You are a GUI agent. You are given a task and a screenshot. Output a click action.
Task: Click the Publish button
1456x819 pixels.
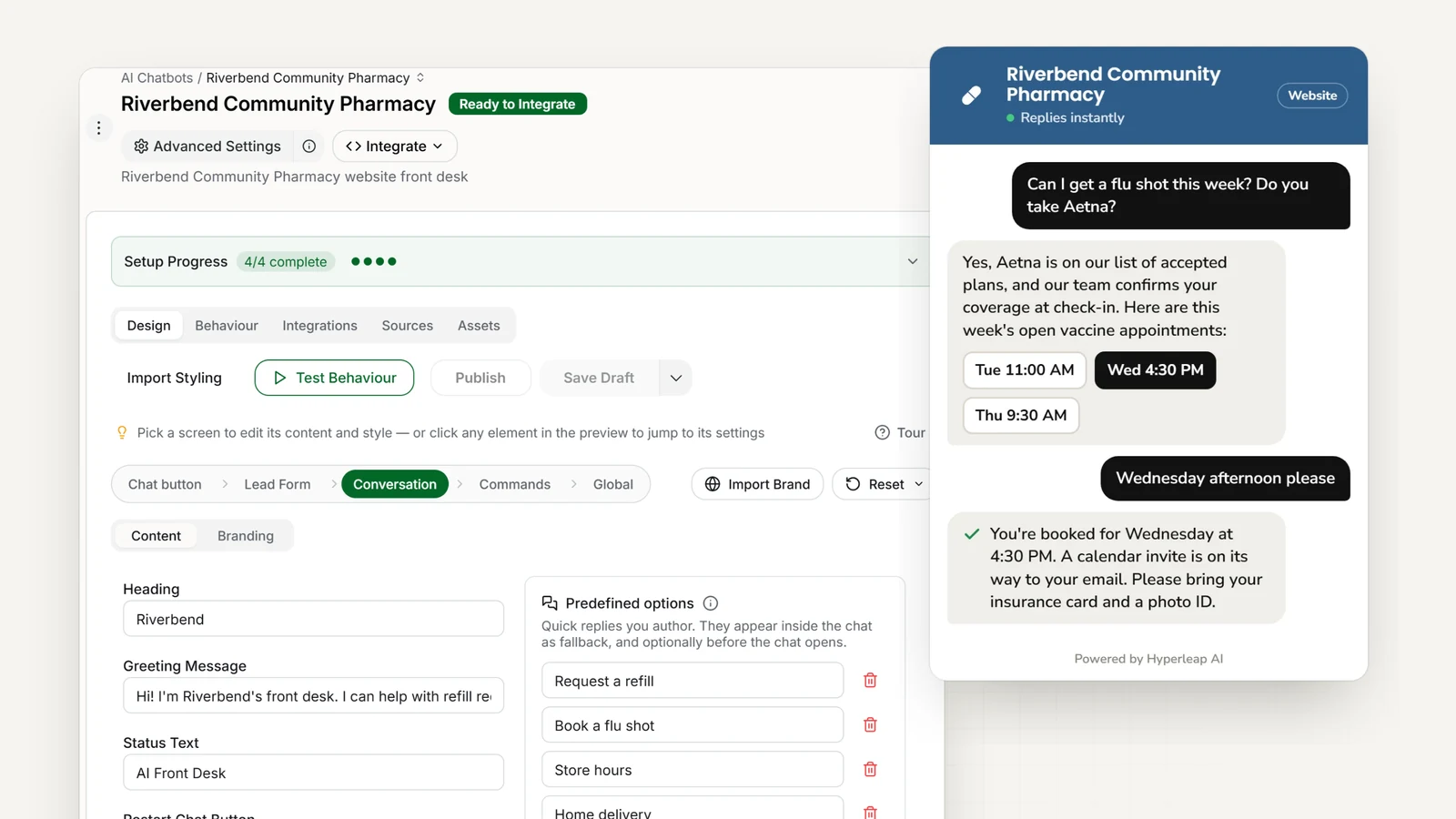[x=480, y=379]
